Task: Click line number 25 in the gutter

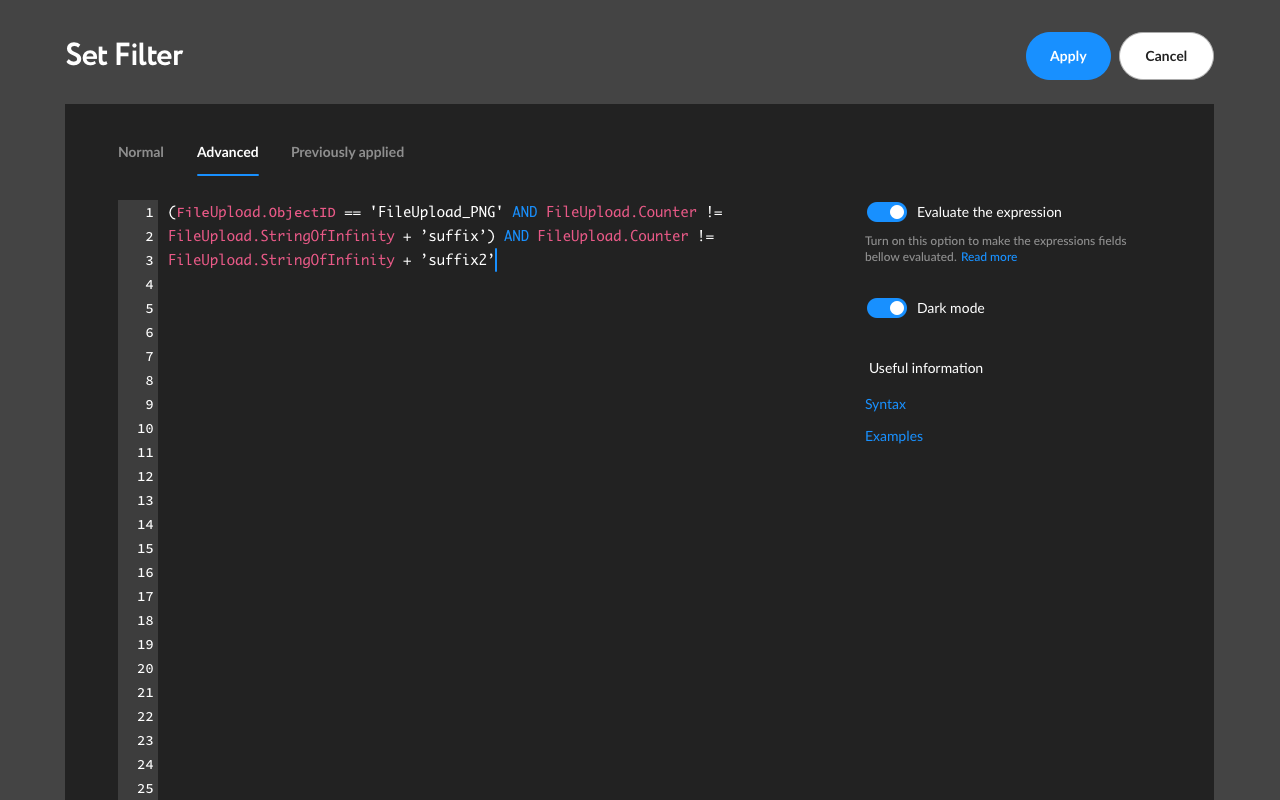Action: [x=145, y=788]
